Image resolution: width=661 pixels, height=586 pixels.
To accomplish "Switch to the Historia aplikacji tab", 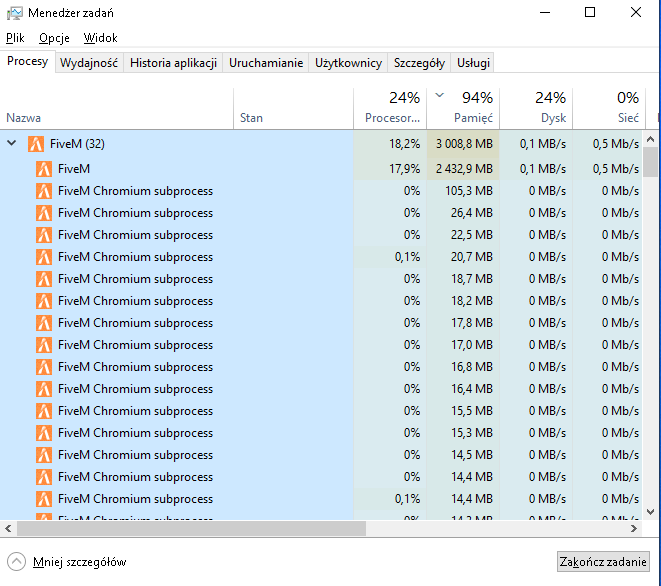I will tap(173, 63).
